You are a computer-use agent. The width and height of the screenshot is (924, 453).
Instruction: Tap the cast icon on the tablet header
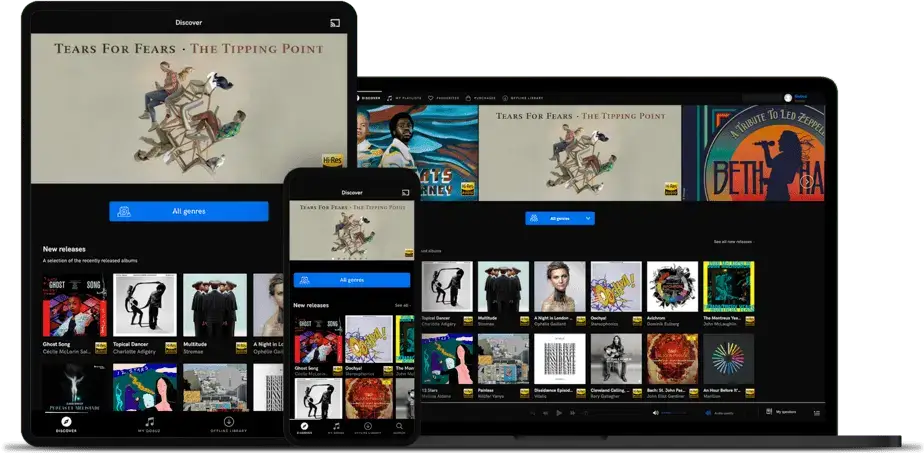334,21
